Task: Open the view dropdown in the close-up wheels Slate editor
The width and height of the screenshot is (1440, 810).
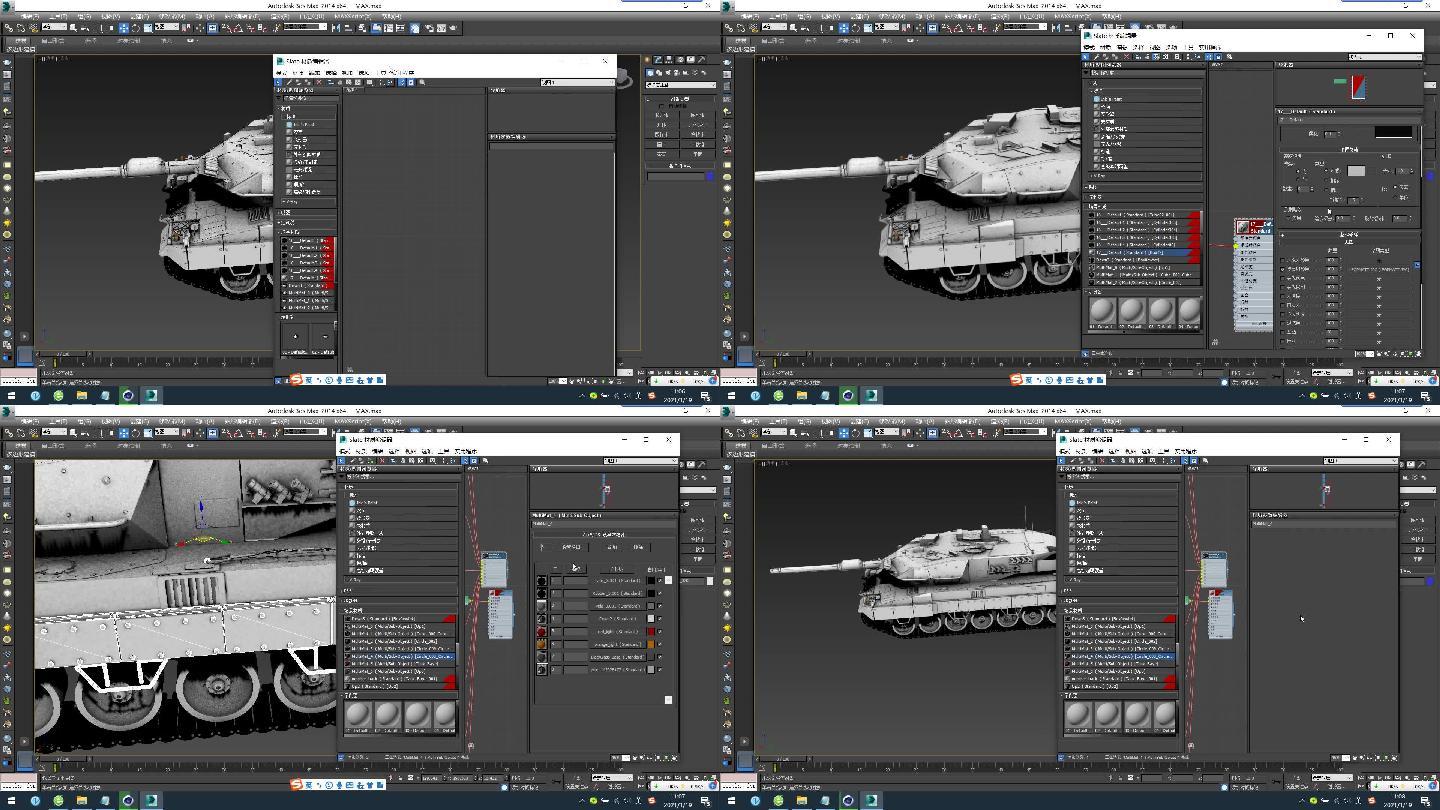Action: [641, 460]
